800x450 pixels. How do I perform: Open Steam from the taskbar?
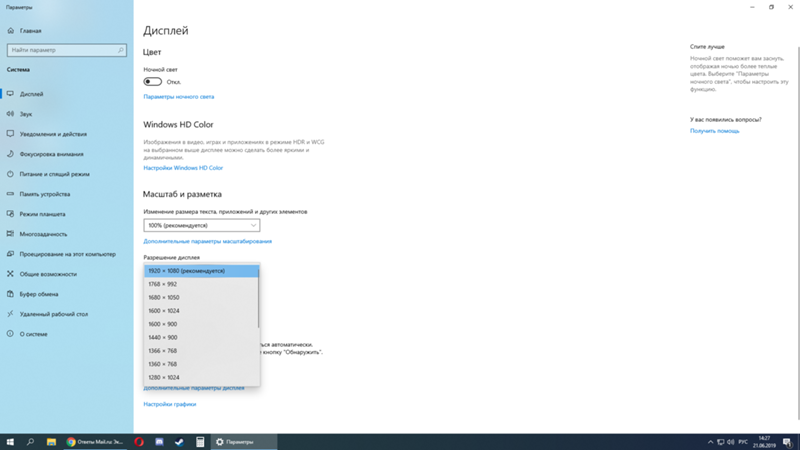pos(180,442)
